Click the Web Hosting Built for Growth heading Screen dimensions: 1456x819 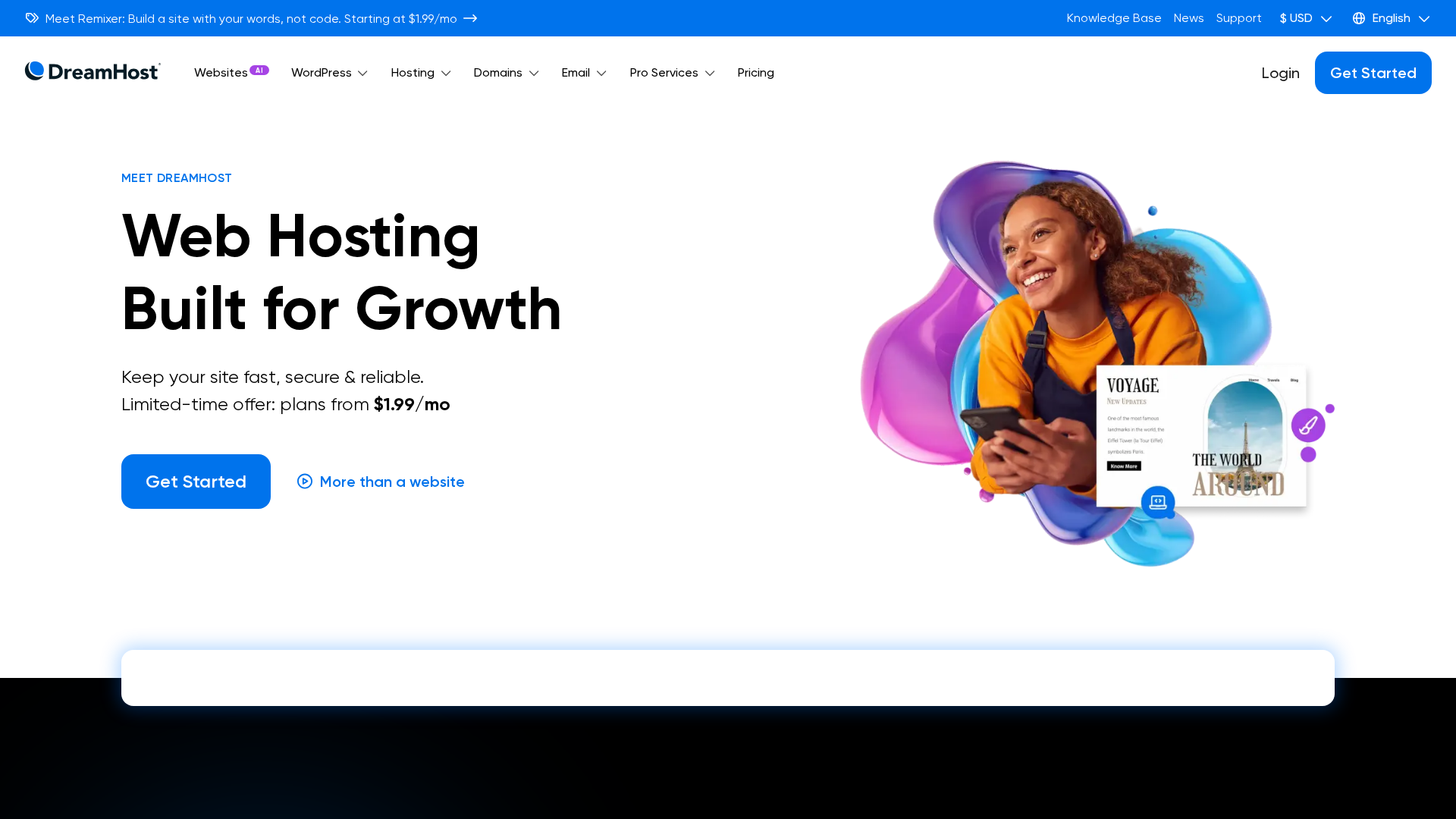341,272
